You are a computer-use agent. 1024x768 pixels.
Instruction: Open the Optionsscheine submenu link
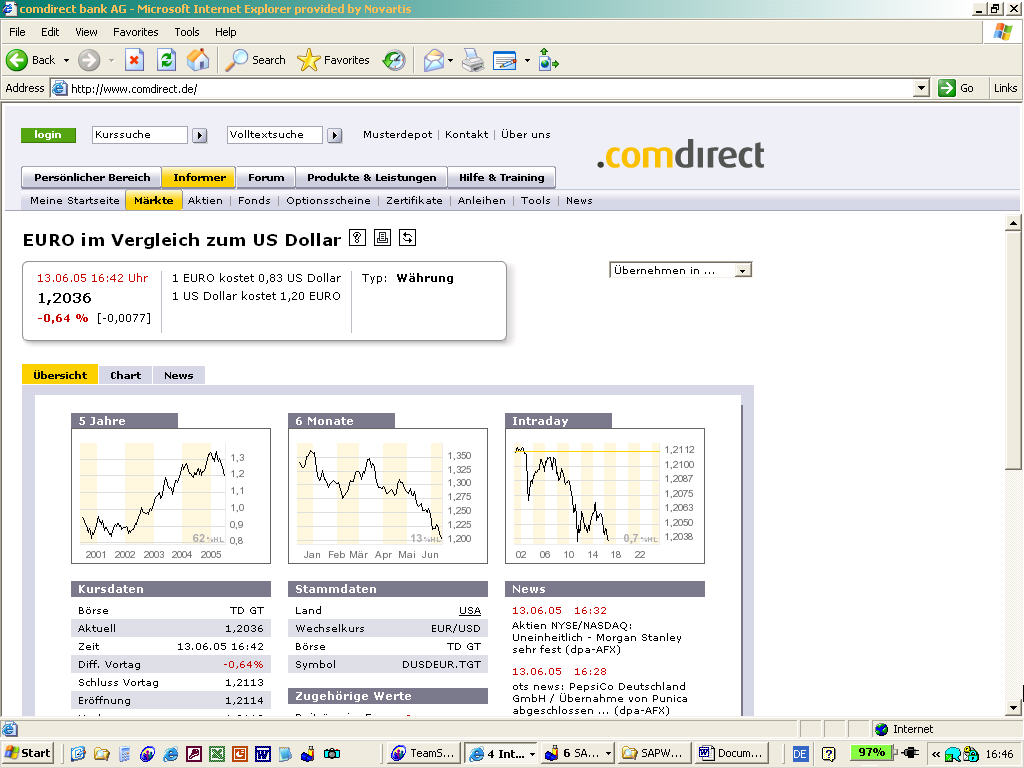point(328,200)
